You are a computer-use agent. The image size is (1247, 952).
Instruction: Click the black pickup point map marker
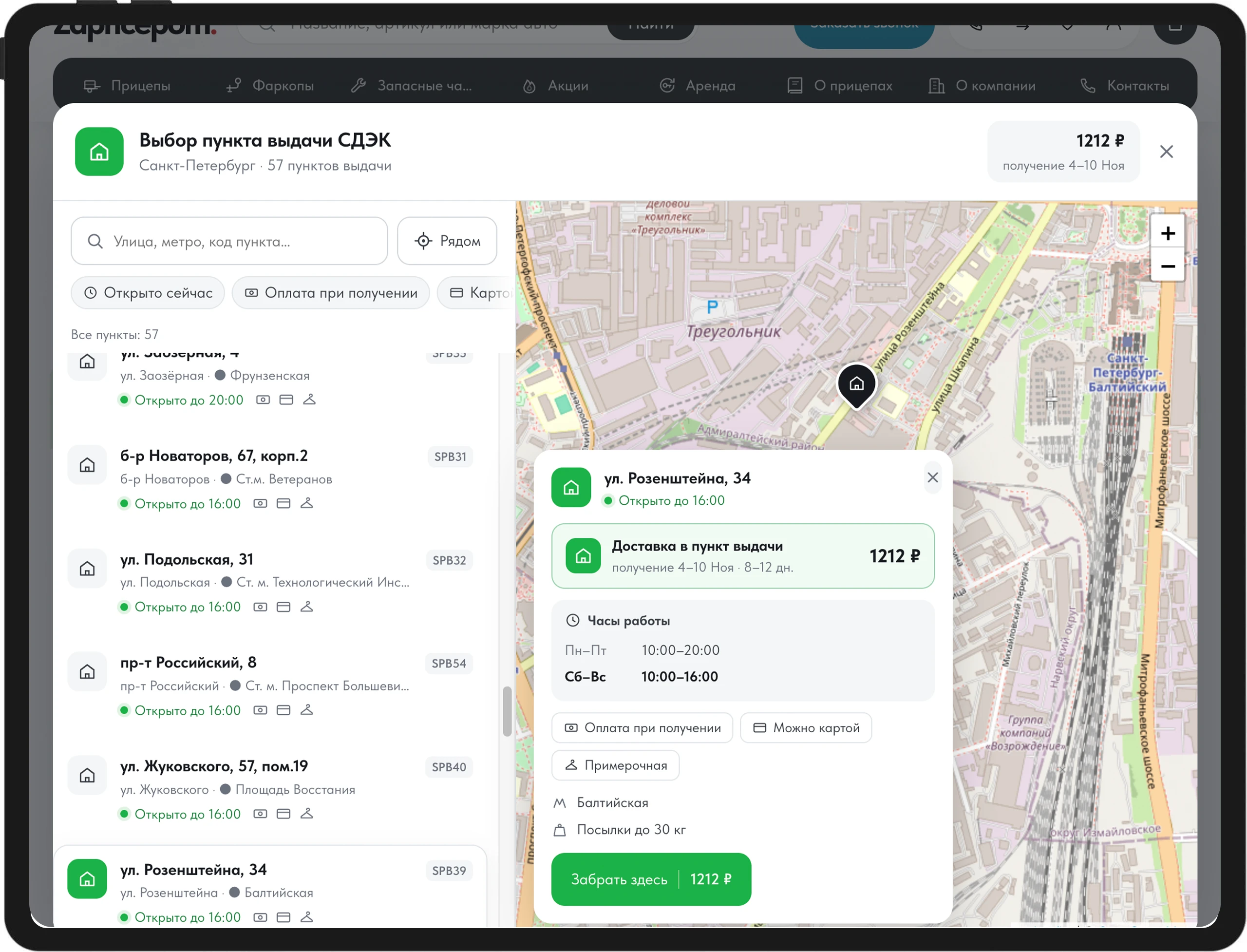tap(856, 385)
